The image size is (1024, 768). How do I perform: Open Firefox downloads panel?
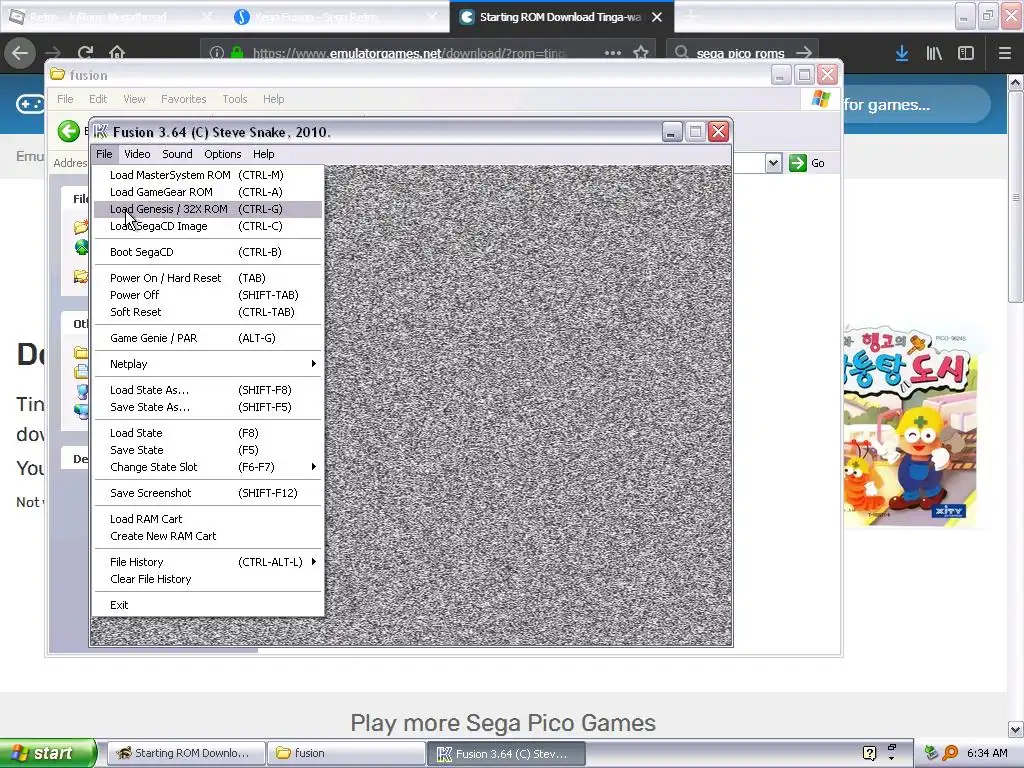click(x=902, y=54)
